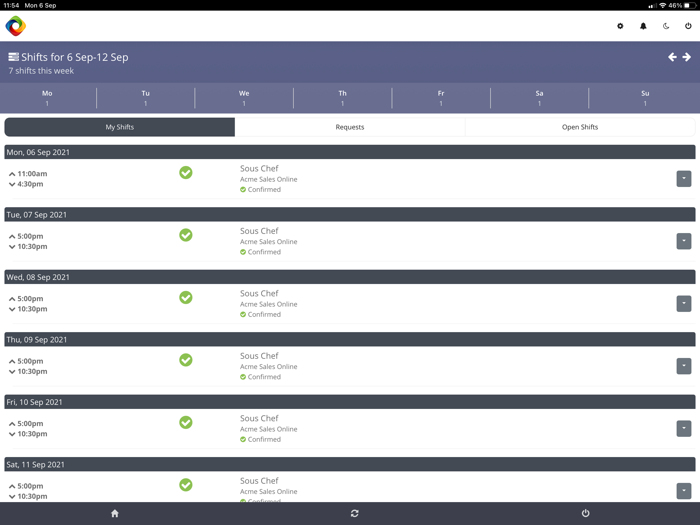Switch to Open Shifts tab
This screenshot has height=525, width=700.
click(580, 127)
